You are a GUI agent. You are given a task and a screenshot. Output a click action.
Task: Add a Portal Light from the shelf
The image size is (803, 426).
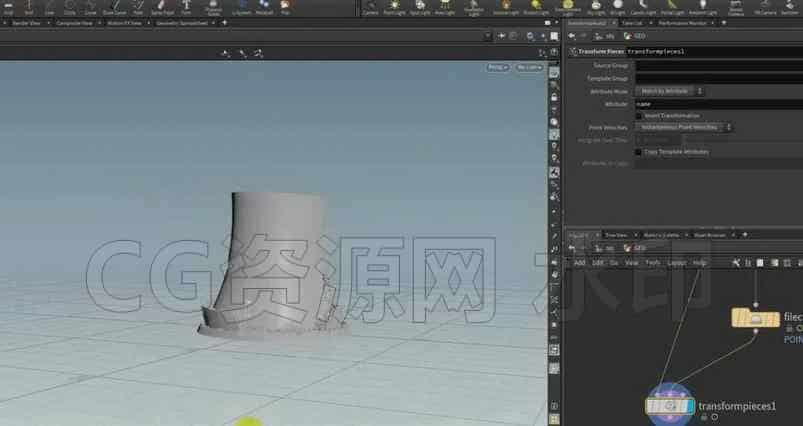(x=672, y=7)
